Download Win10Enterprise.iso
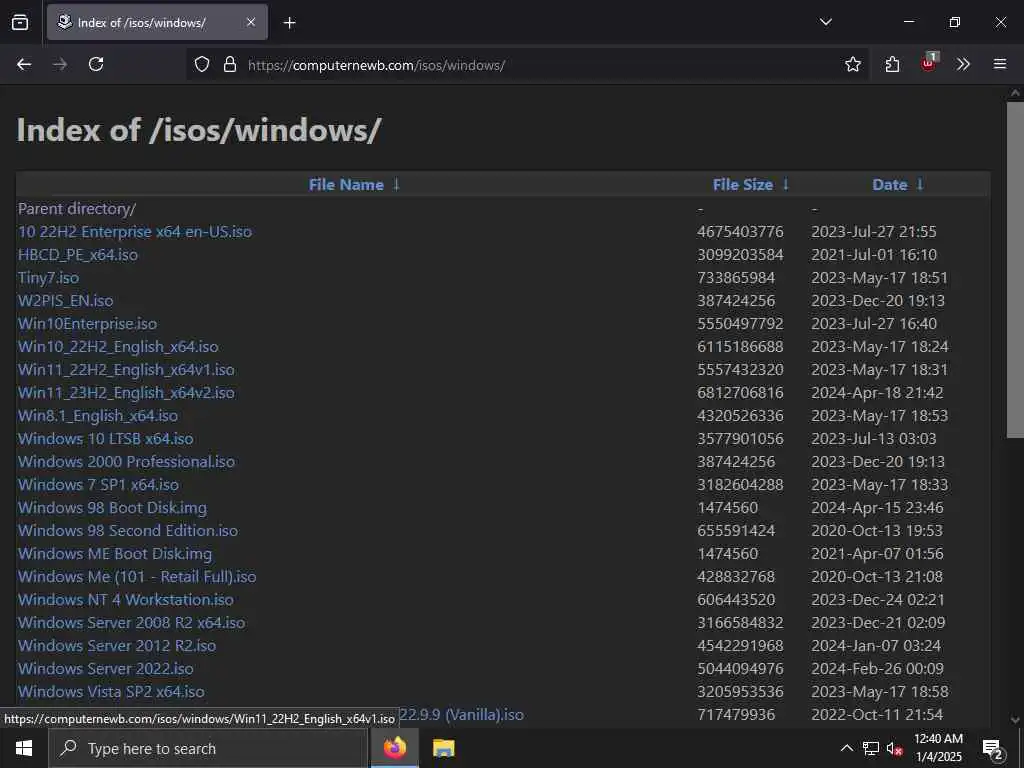Image resolution: width=1024 pixels, height=768 pixels. click(x=88, y=323)
